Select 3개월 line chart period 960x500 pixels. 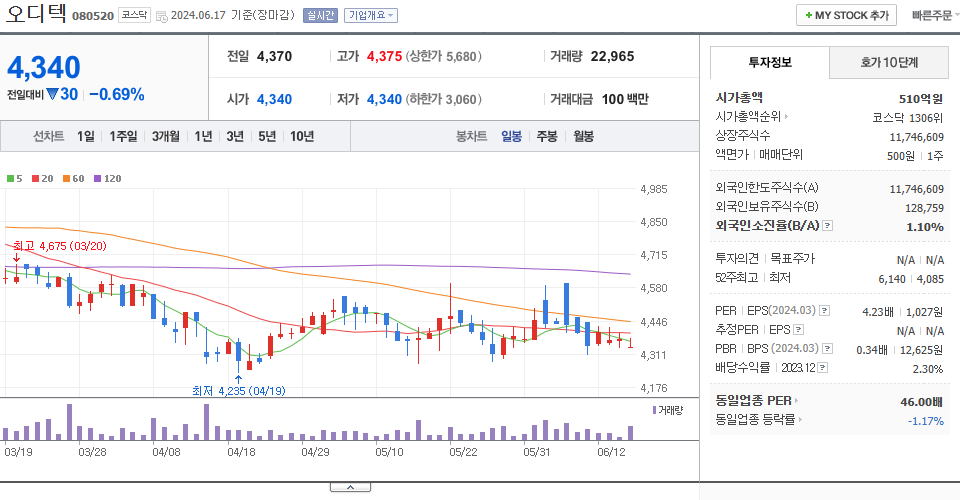[x=165, y=136]
